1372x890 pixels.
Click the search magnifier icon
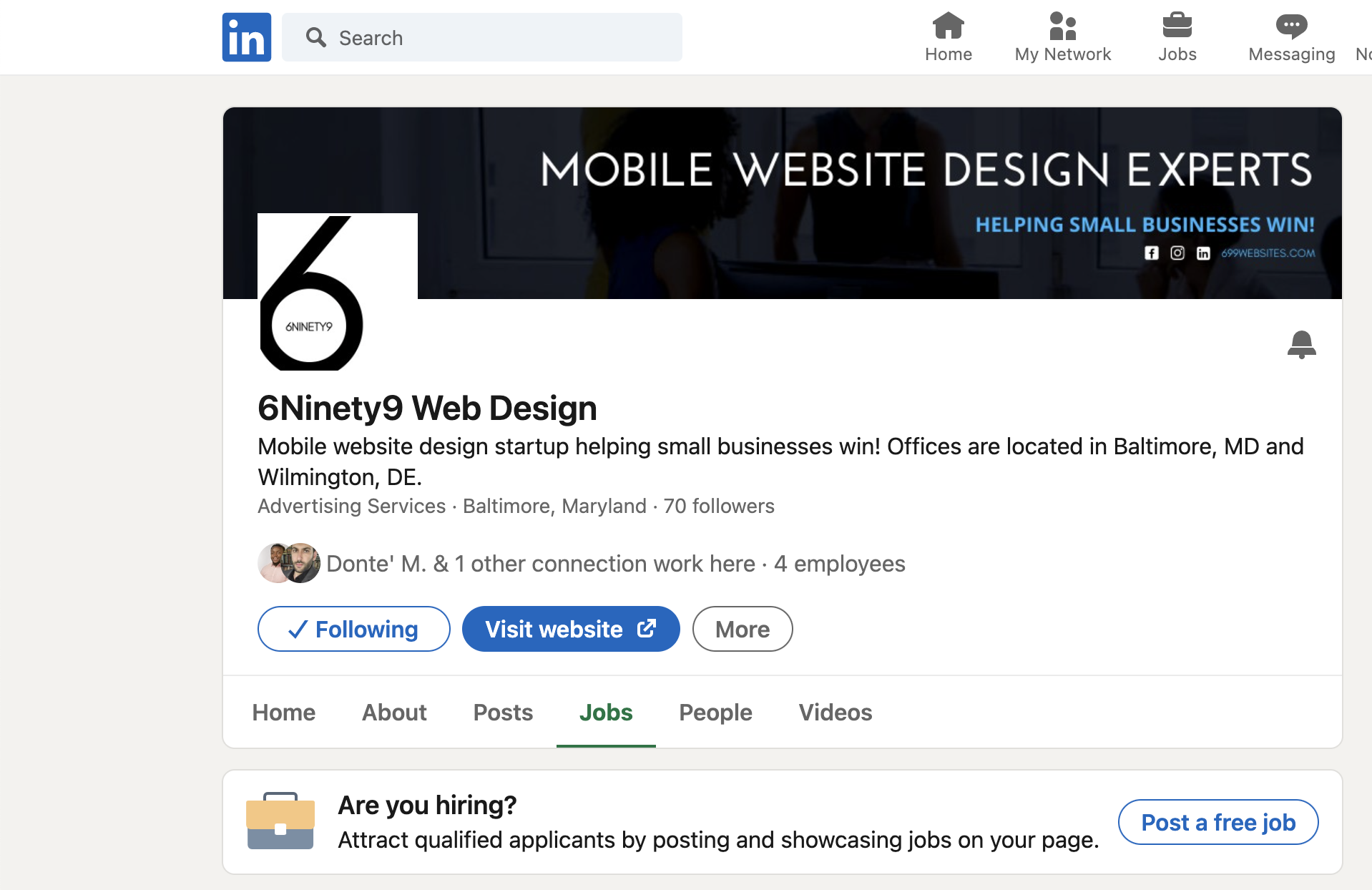click(x=315, y=37)
